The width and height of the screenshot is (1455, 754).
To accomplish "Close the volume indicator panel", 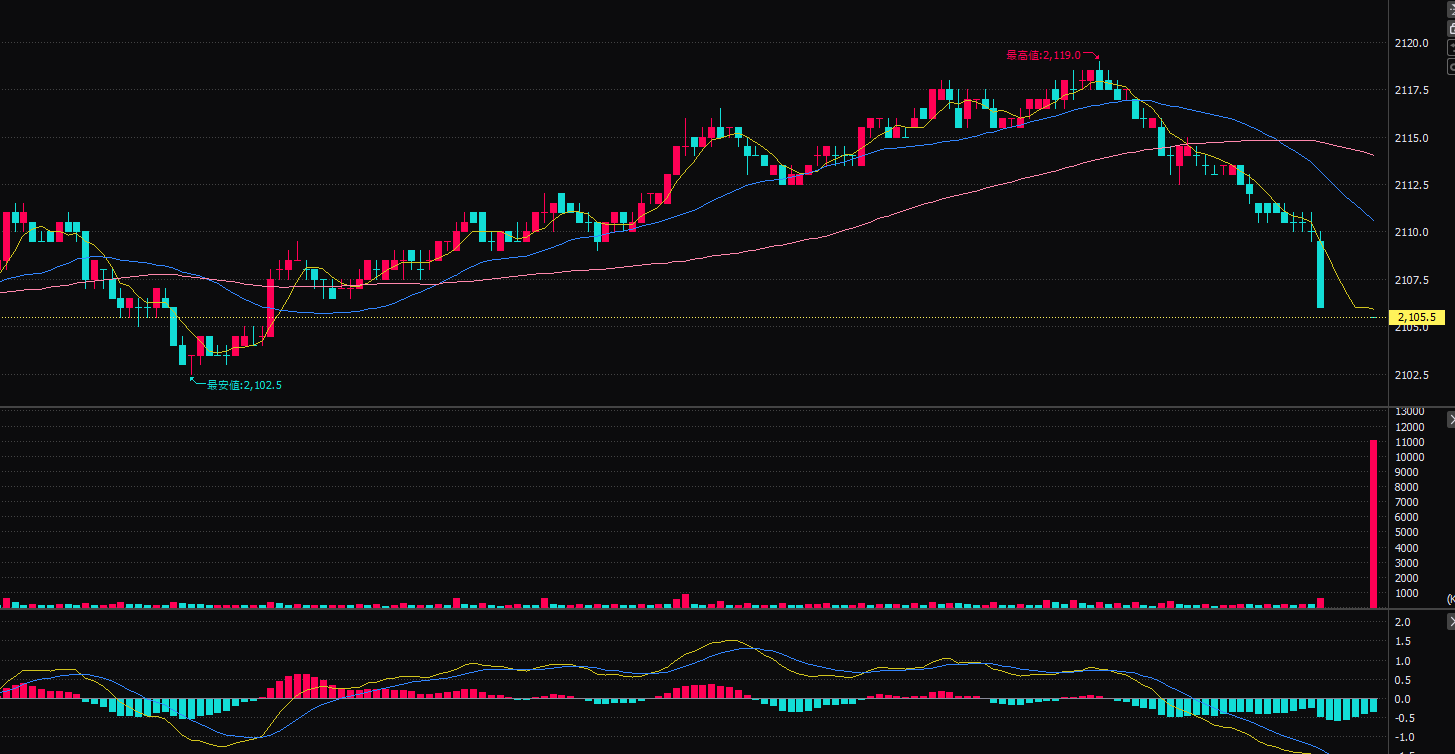I will pos(1451,419).
